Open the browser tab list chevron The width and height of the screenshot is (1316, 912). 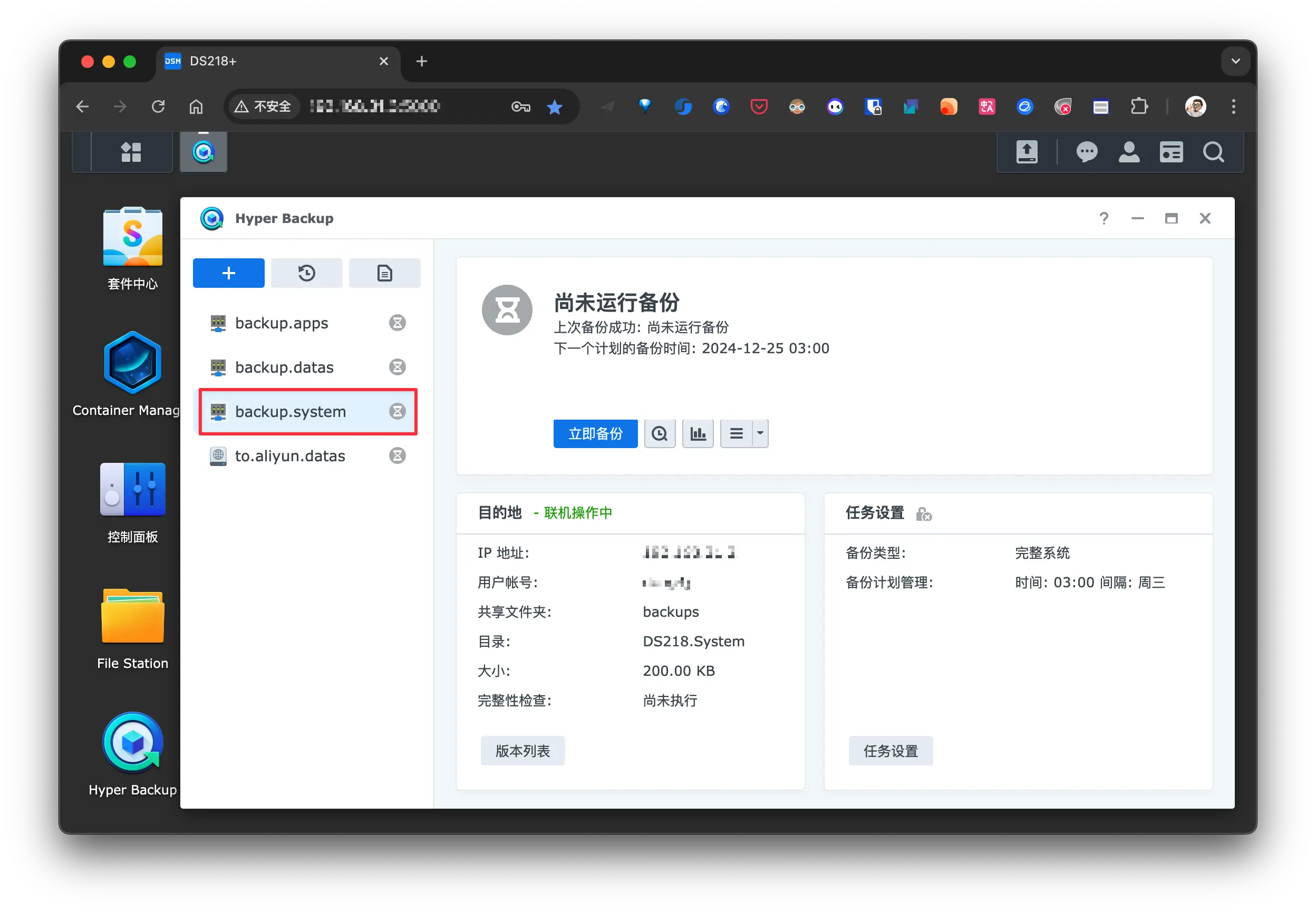point(1235,61)
